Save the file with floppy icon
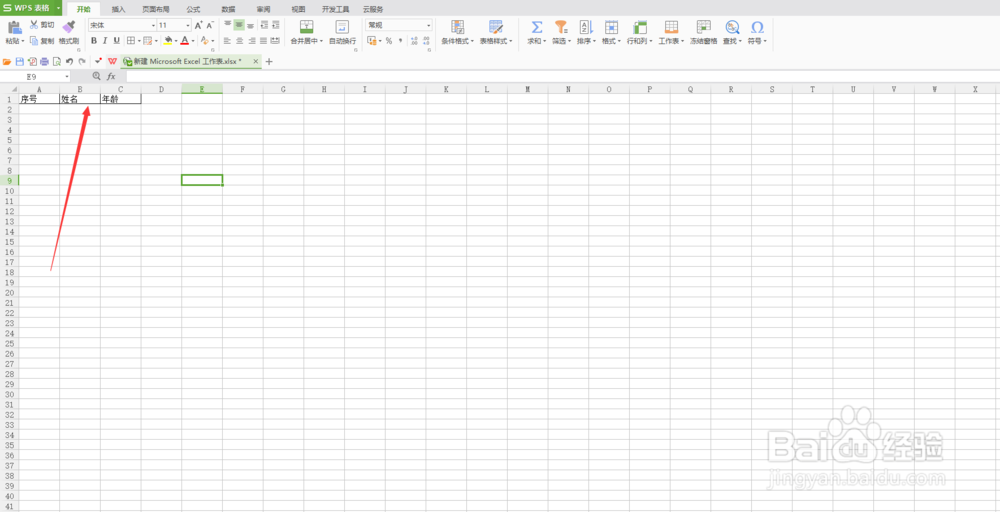Image resolution: width=1000 pixels, height=512 pixels. click(x=19, y=62)
